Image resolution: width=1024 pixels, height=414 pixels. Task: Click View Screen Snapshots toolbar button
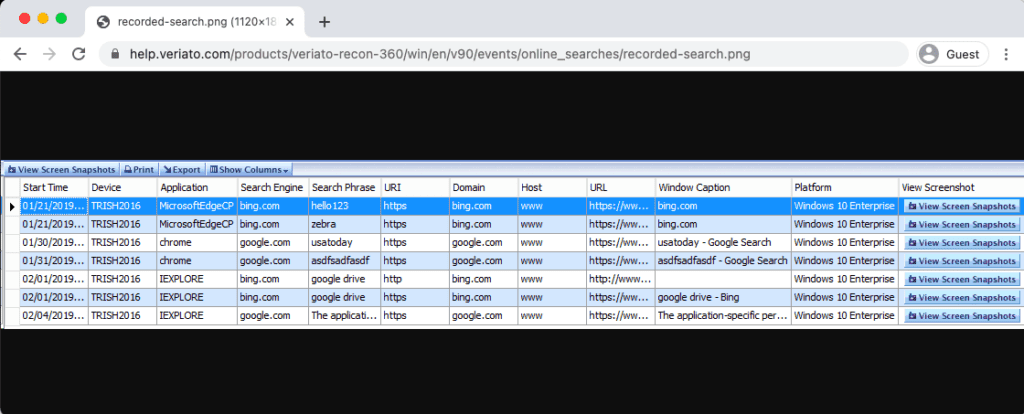pyautogui.click(x=61, y=170)
